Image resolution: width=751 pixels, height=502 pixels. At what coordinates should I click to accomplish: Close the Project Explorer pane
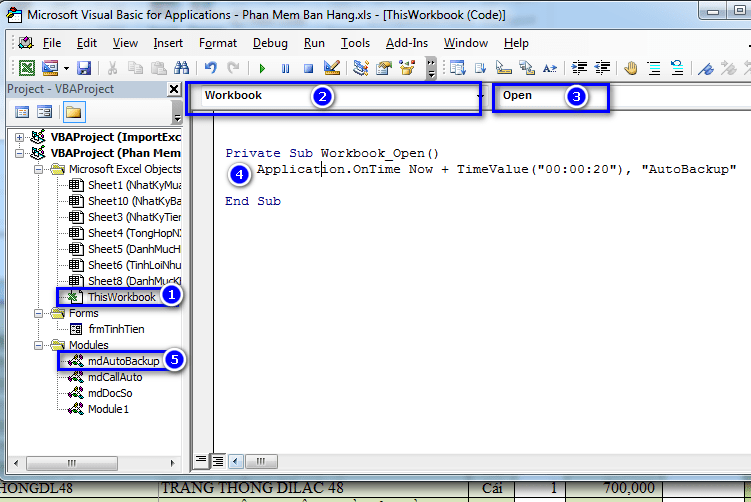click(174, 89)
